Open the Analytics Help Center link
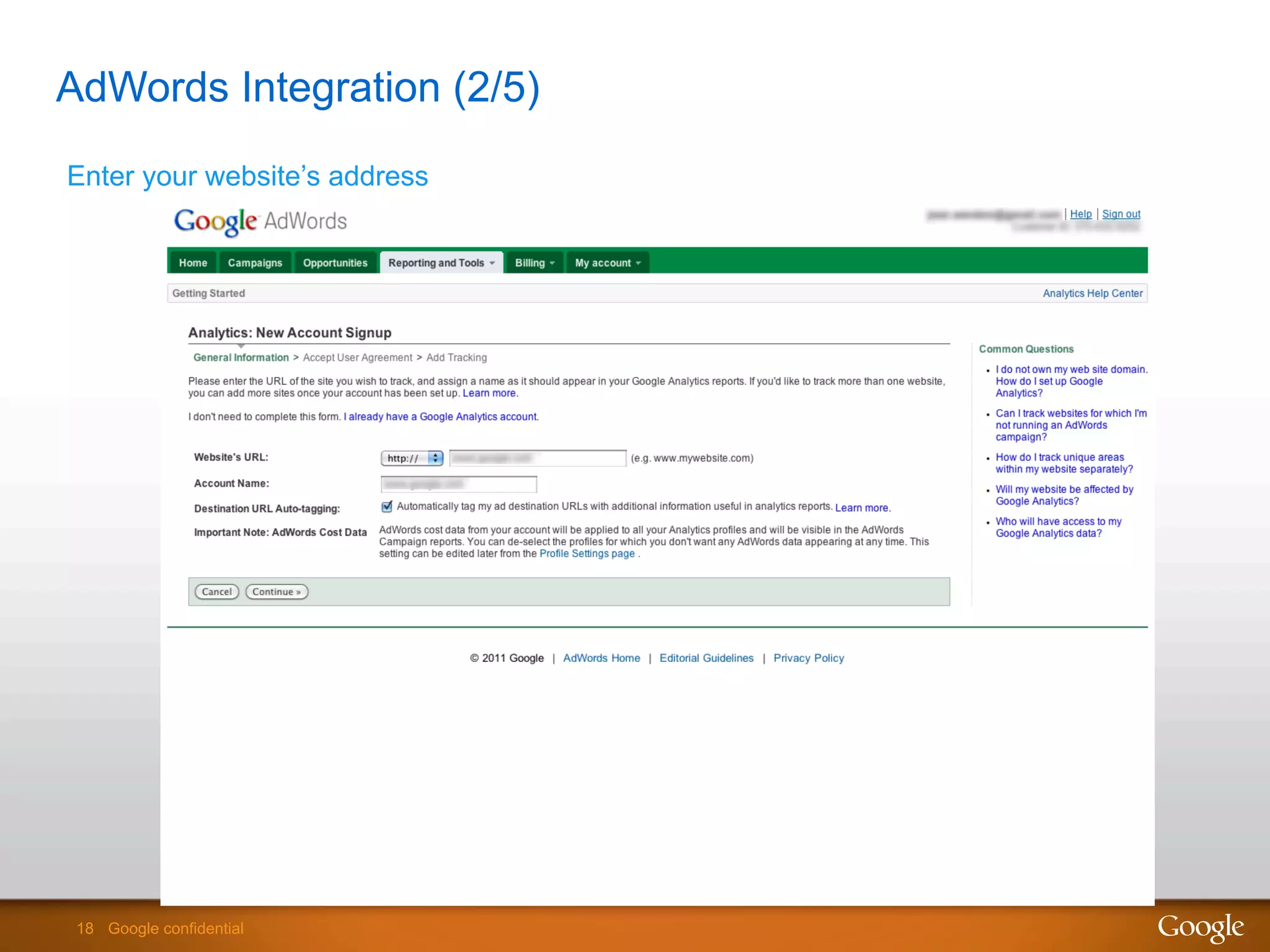This screenshot has height=952, width=1270. tap(1093, 293)
